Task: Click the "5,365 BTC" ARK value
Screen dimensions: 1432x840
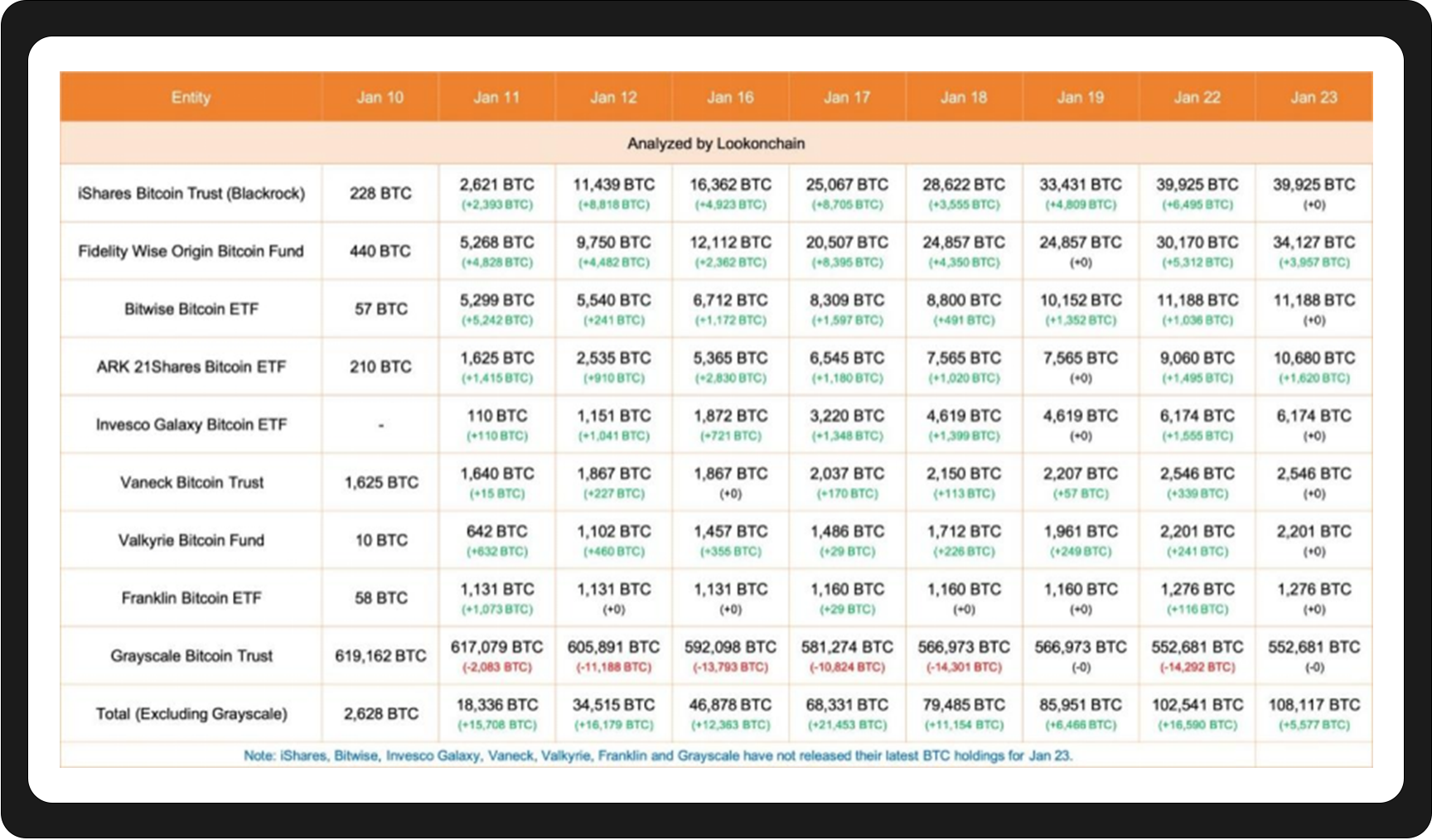Action: click(731, 358)
